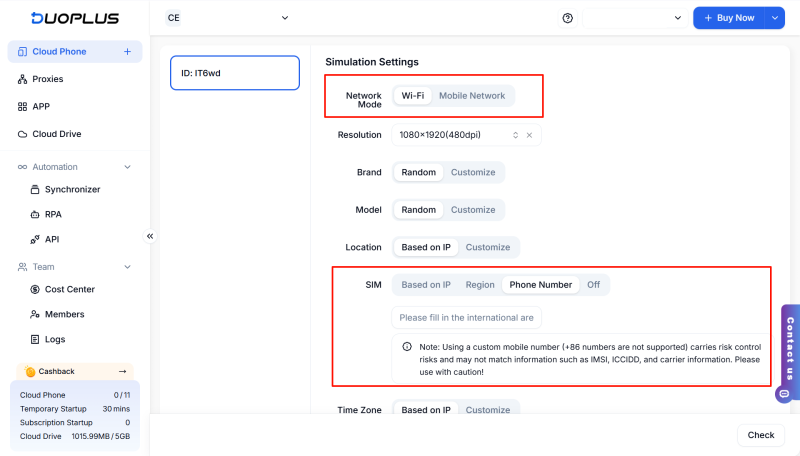800x456 pixels.
Task: Turn SIM setting to Off
Action: pos(593,285)
